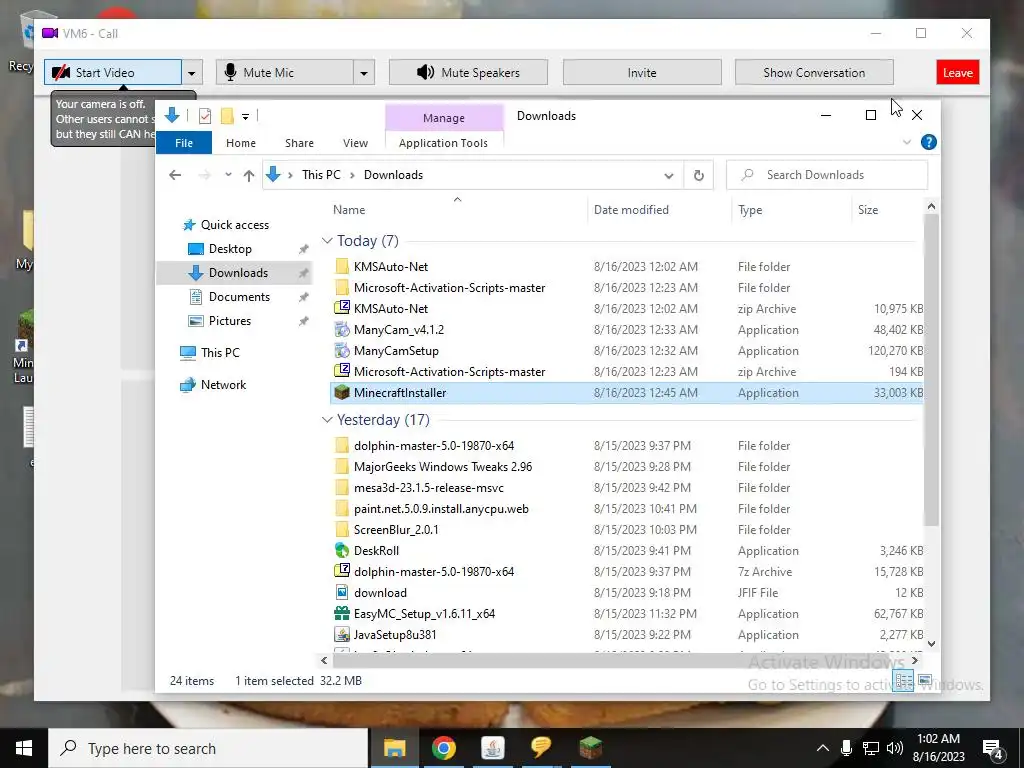
Task: Click Show Conversation button
Action: (814, 72)
